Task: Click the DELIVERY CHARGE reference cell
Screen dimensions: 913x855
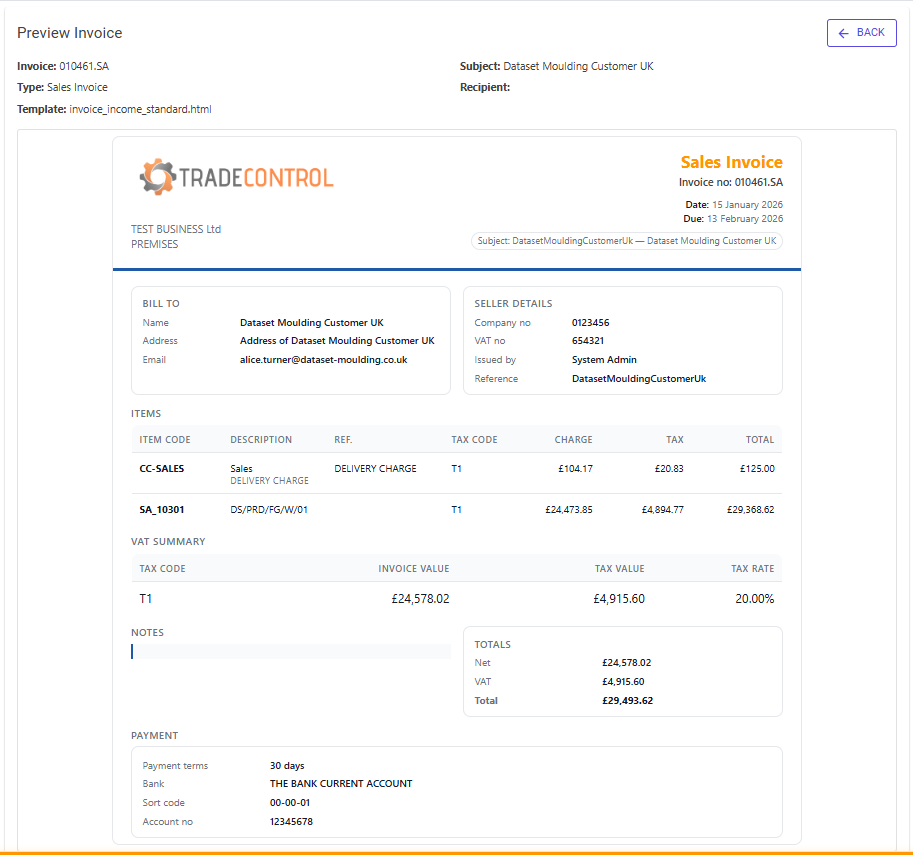Action: 376,468
